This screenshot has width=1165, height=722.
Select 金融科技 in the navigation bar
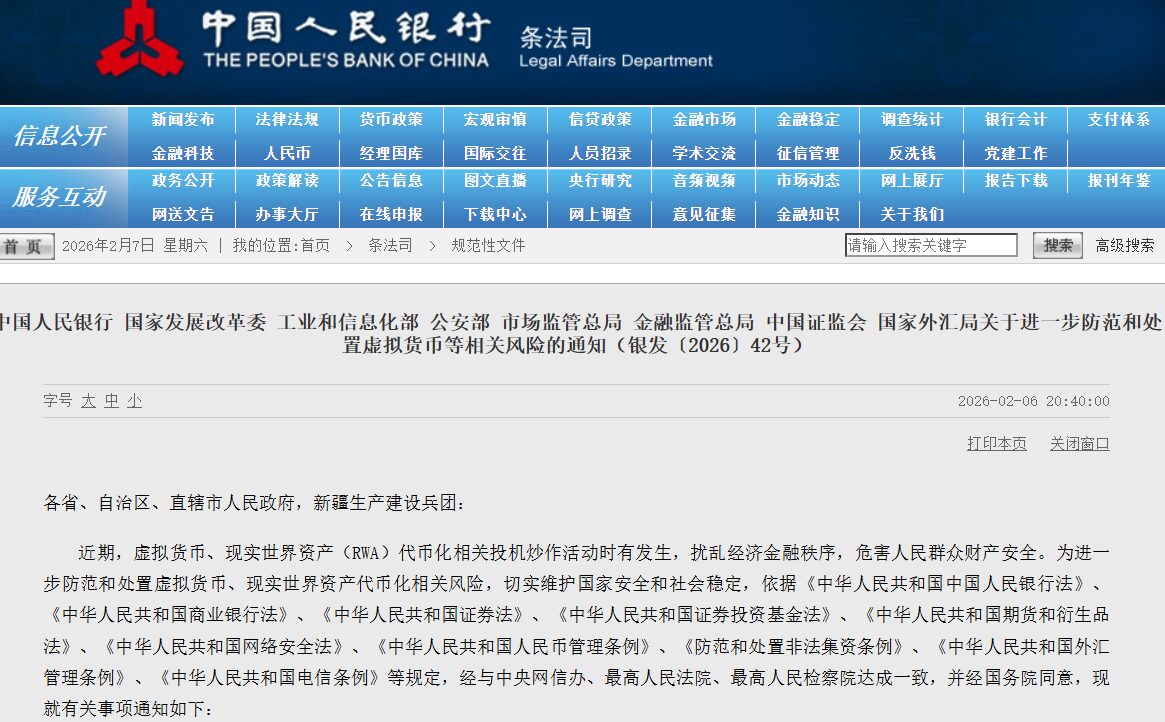(183, 154)
